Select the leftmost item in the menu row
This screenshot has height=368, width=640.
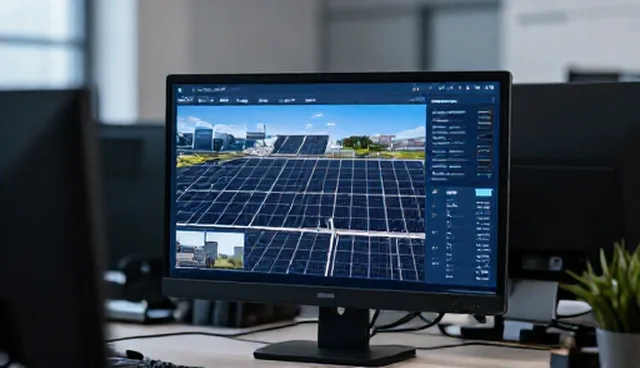(x=185, y=99)
